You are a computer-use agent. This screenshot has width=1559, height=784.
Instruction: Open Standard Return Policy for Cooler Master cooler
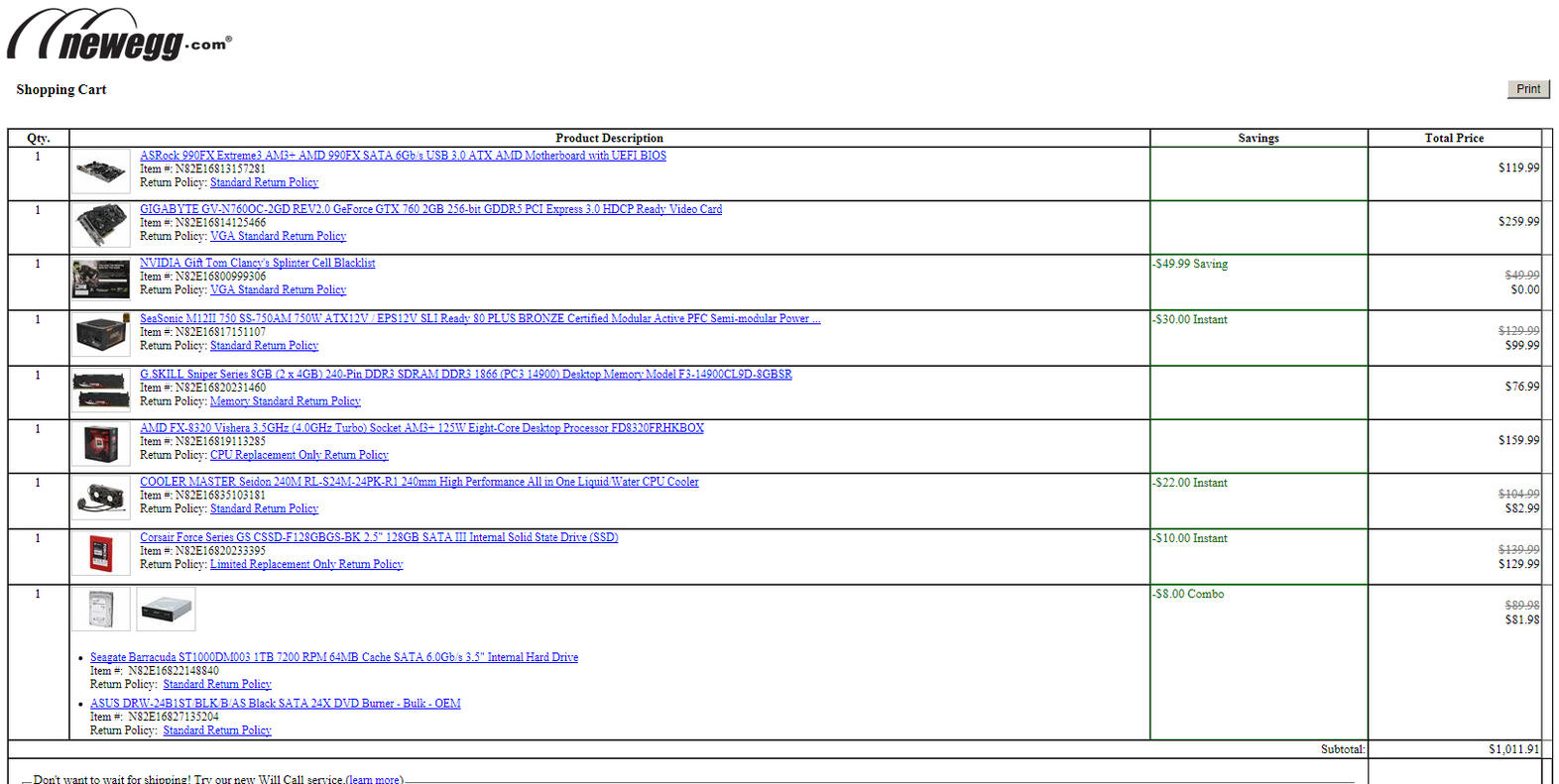[264, 508]
